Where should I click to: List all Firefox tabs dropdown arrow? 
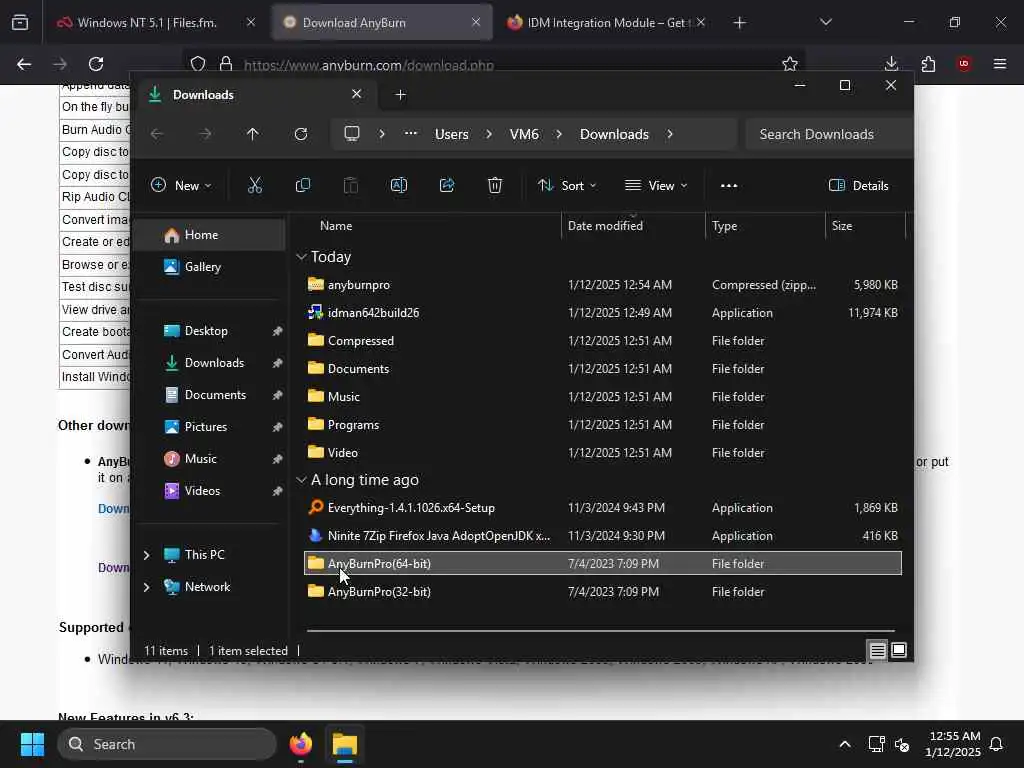825,23
